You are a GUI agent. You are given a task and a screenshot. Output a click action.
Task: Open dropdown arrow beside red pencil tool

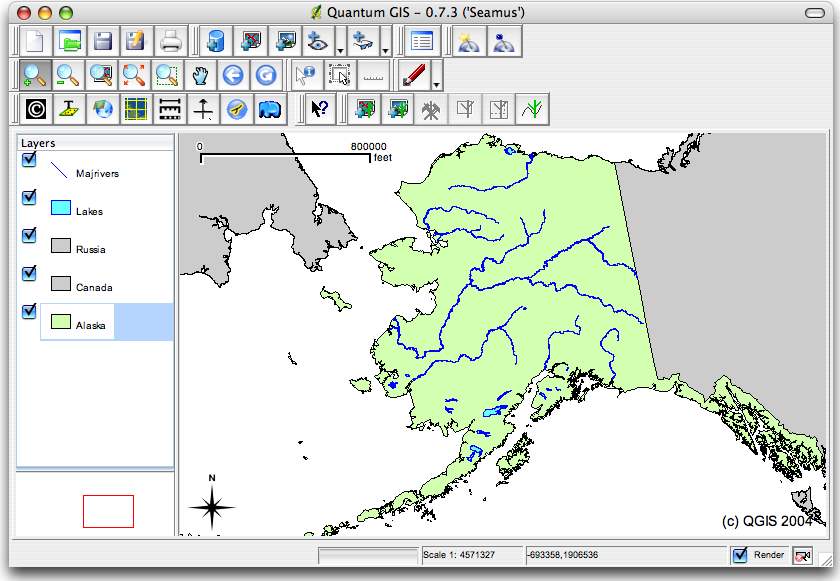click(436, 85)
